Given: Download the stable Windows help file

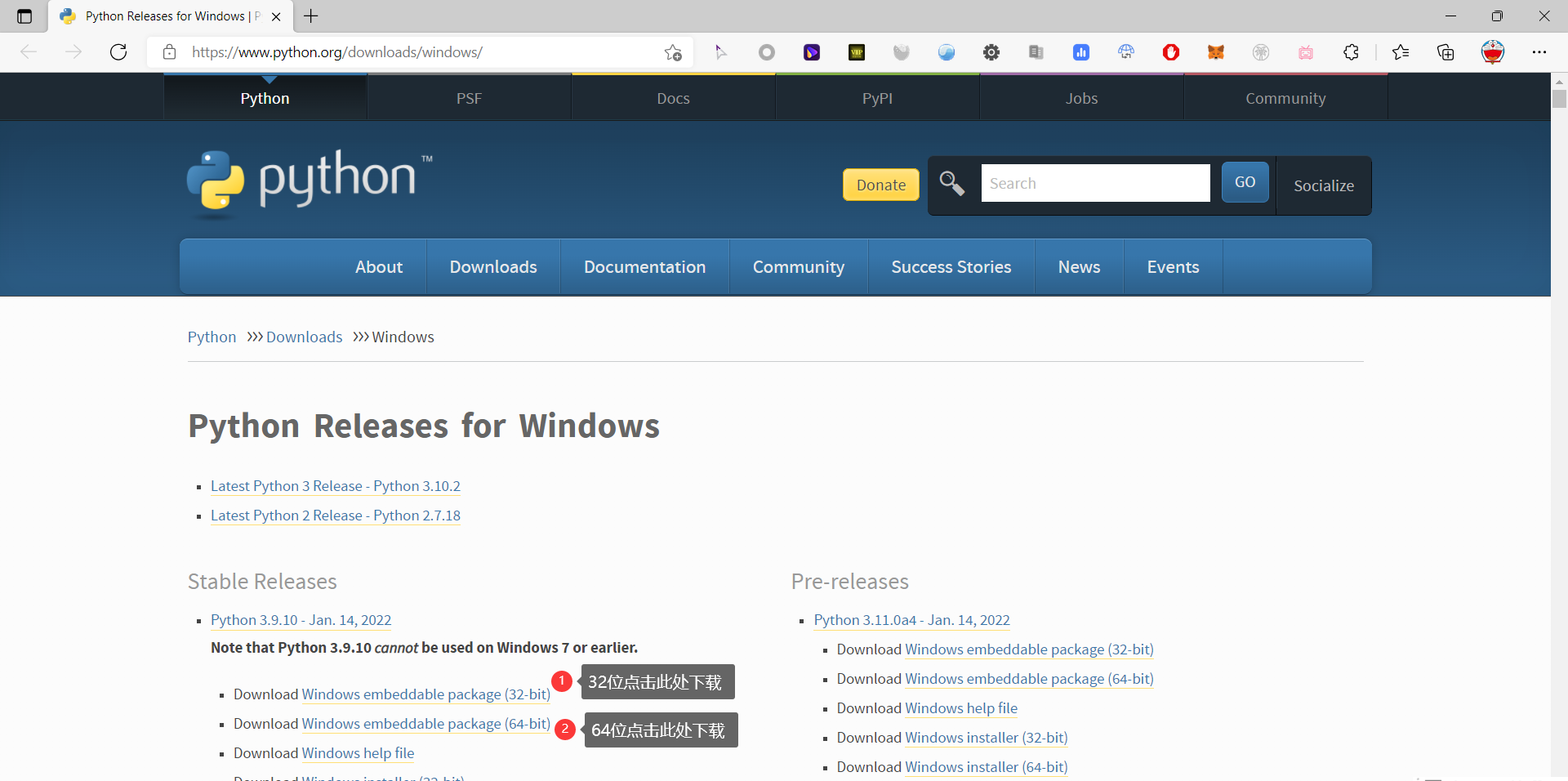Looking at the screenshot, I should 359,753.
